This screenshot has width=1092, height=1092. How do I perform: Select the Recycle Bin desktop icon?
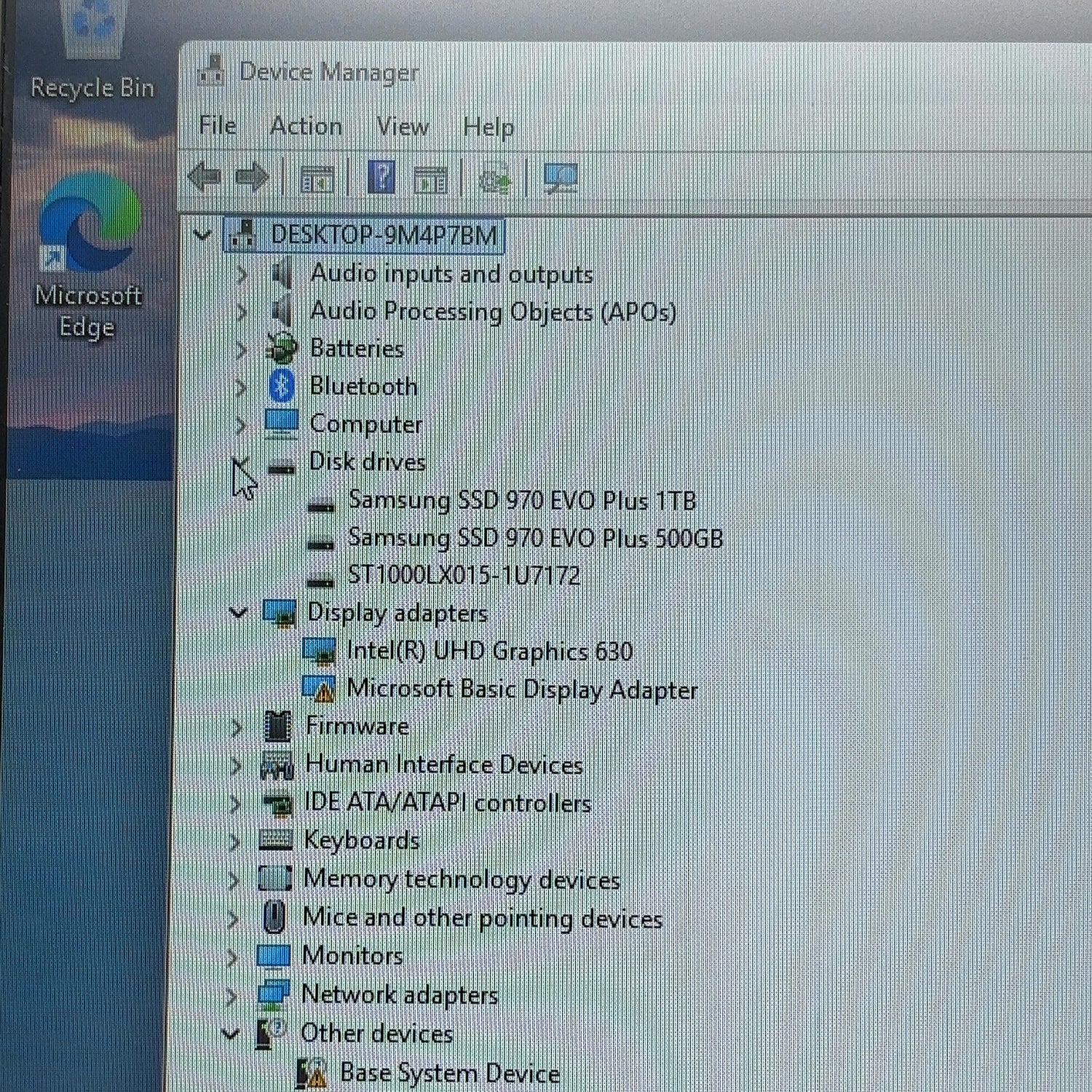click(92, 50)
